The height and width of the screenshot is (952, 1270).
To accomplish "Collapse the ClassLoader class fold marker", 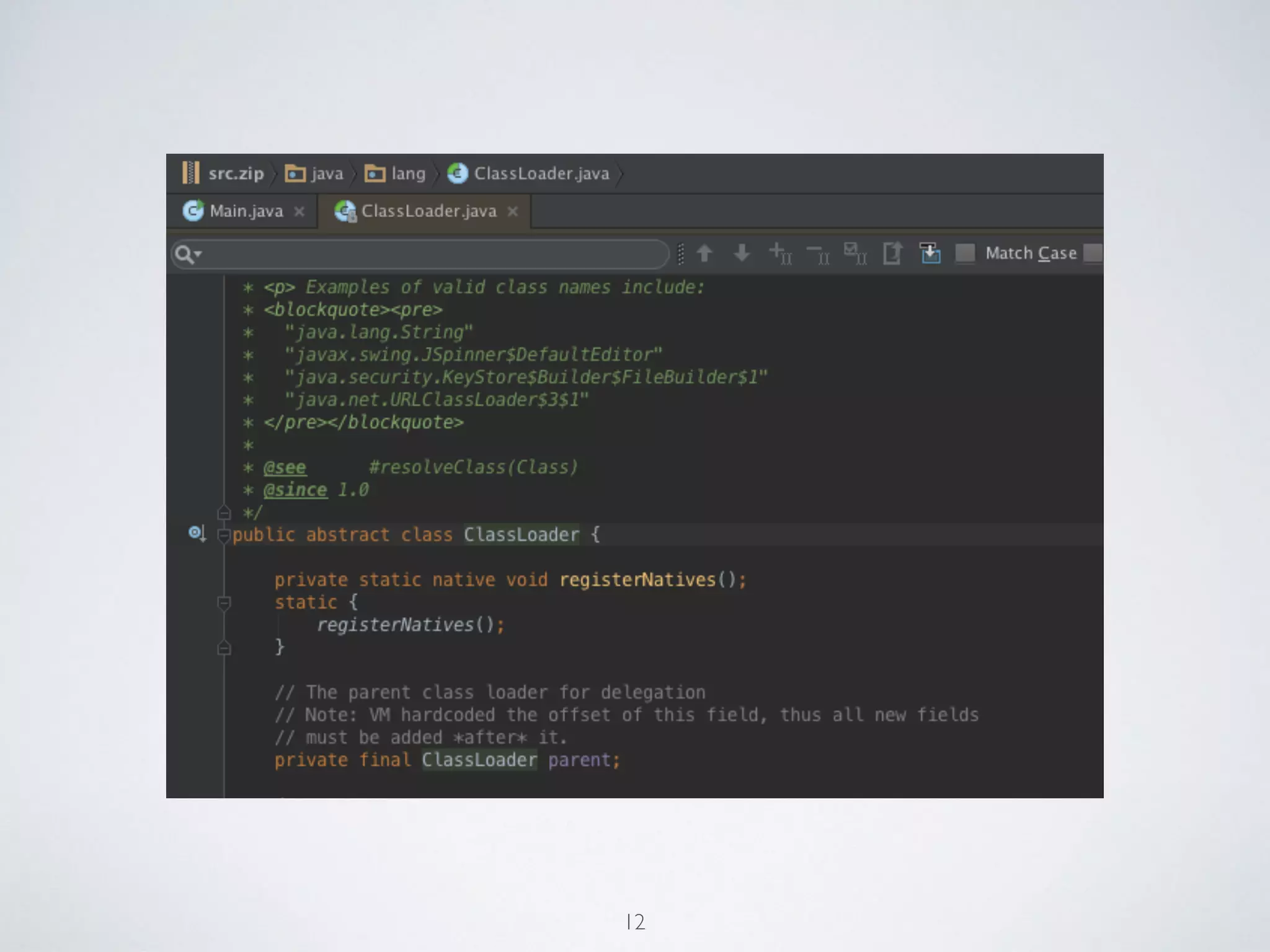I will pyautogui.click(x=224, y=535).
